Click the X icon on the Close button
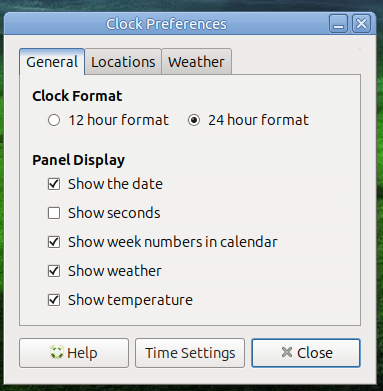Screen dimensions: 383x391 click(286, 352)
